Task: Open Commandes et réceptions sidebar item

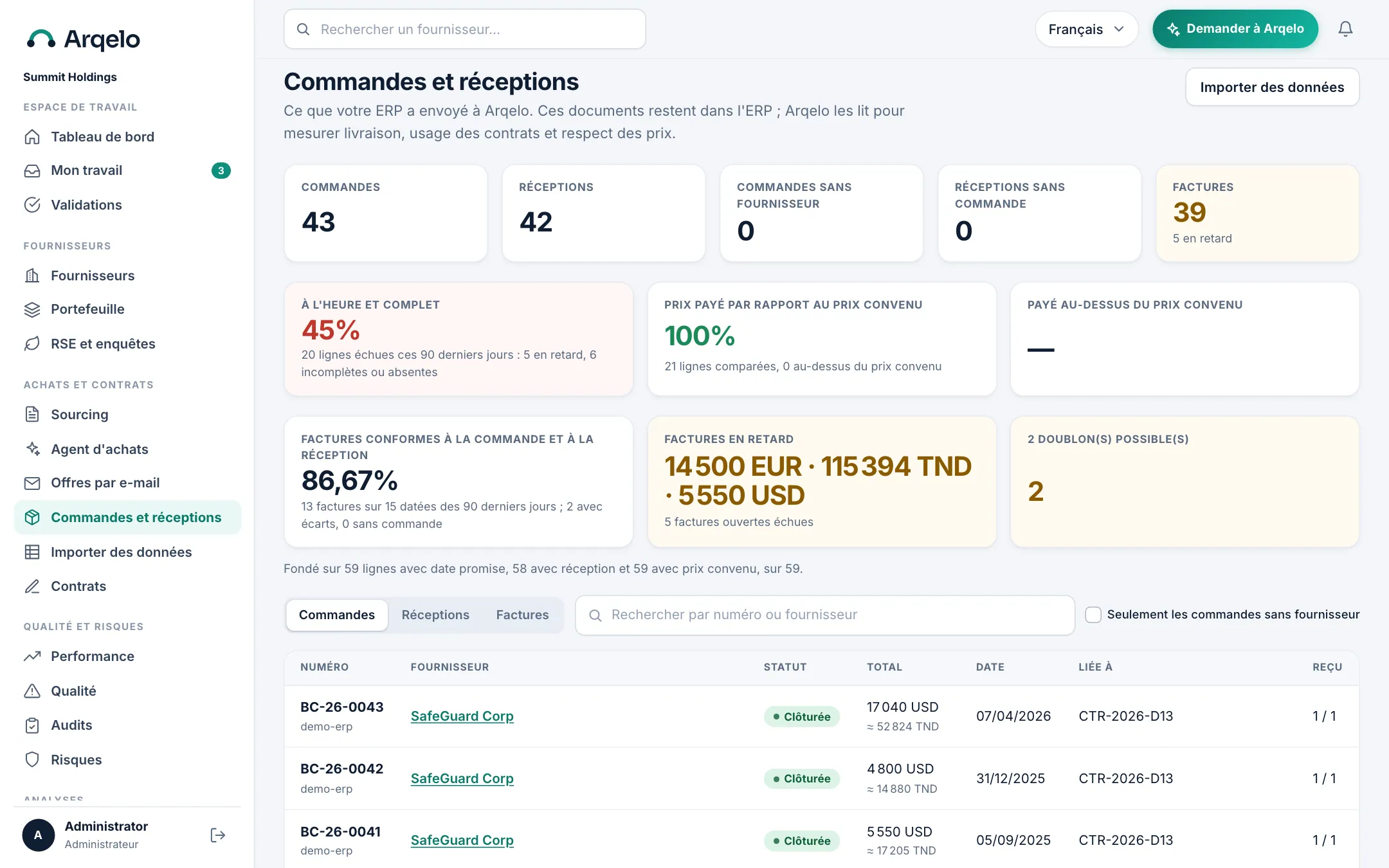Action: point(127,518)
